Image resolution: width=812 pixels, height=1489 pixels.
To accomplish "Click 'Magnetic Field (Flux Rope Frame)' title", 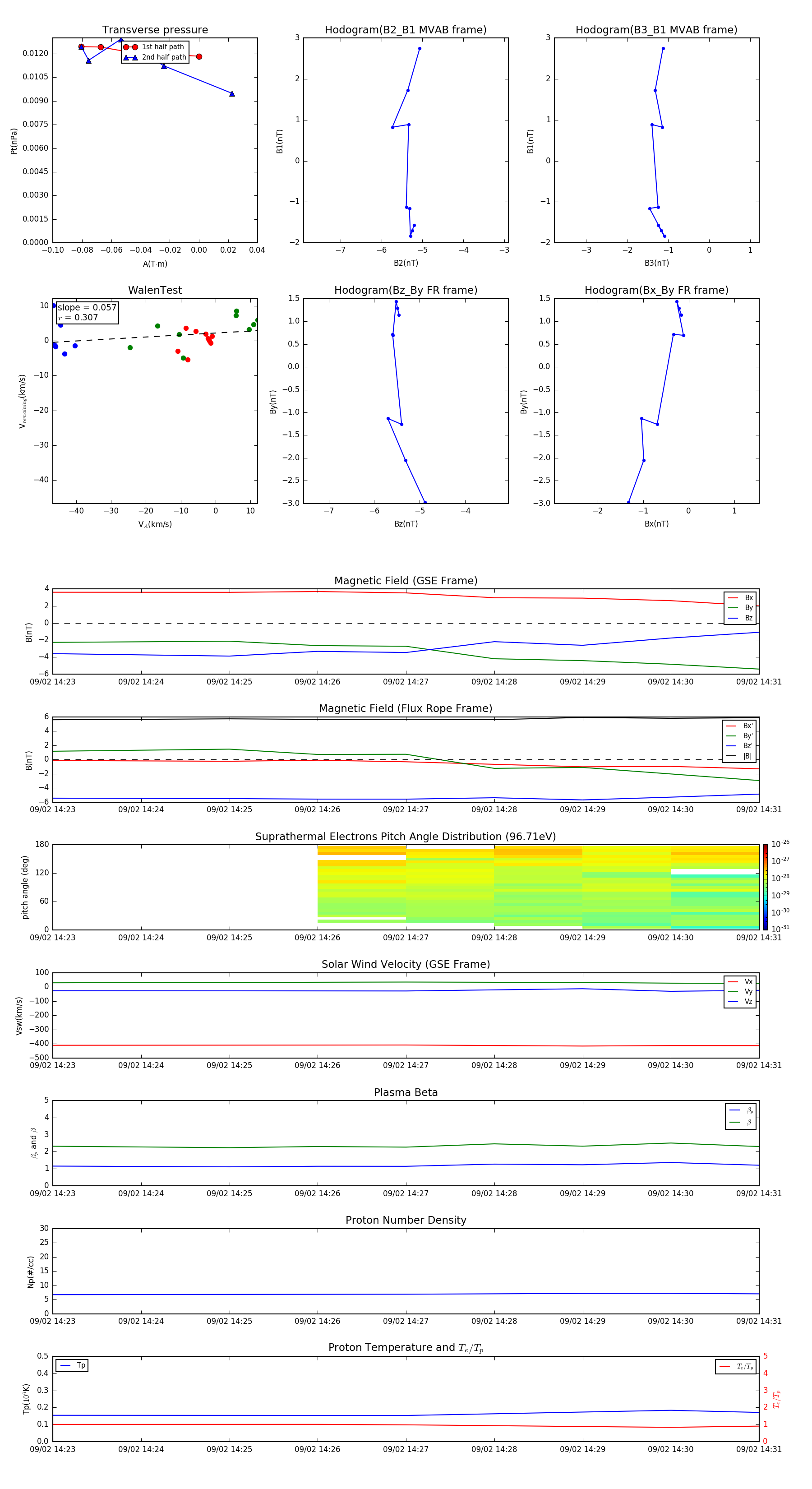I will 406,709.
